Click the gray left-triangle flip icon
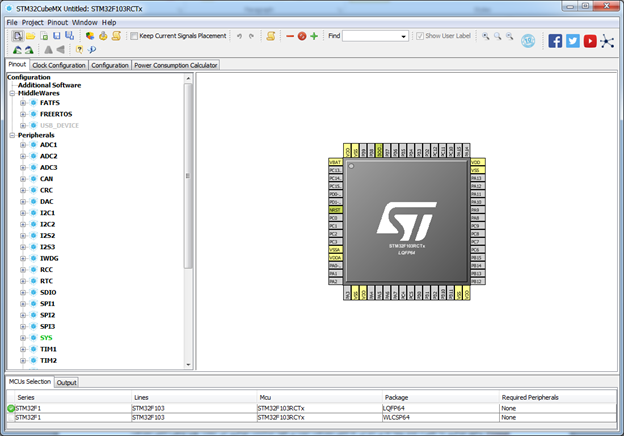The height and width of the screenshot is (436, 624). click(60, 50)
